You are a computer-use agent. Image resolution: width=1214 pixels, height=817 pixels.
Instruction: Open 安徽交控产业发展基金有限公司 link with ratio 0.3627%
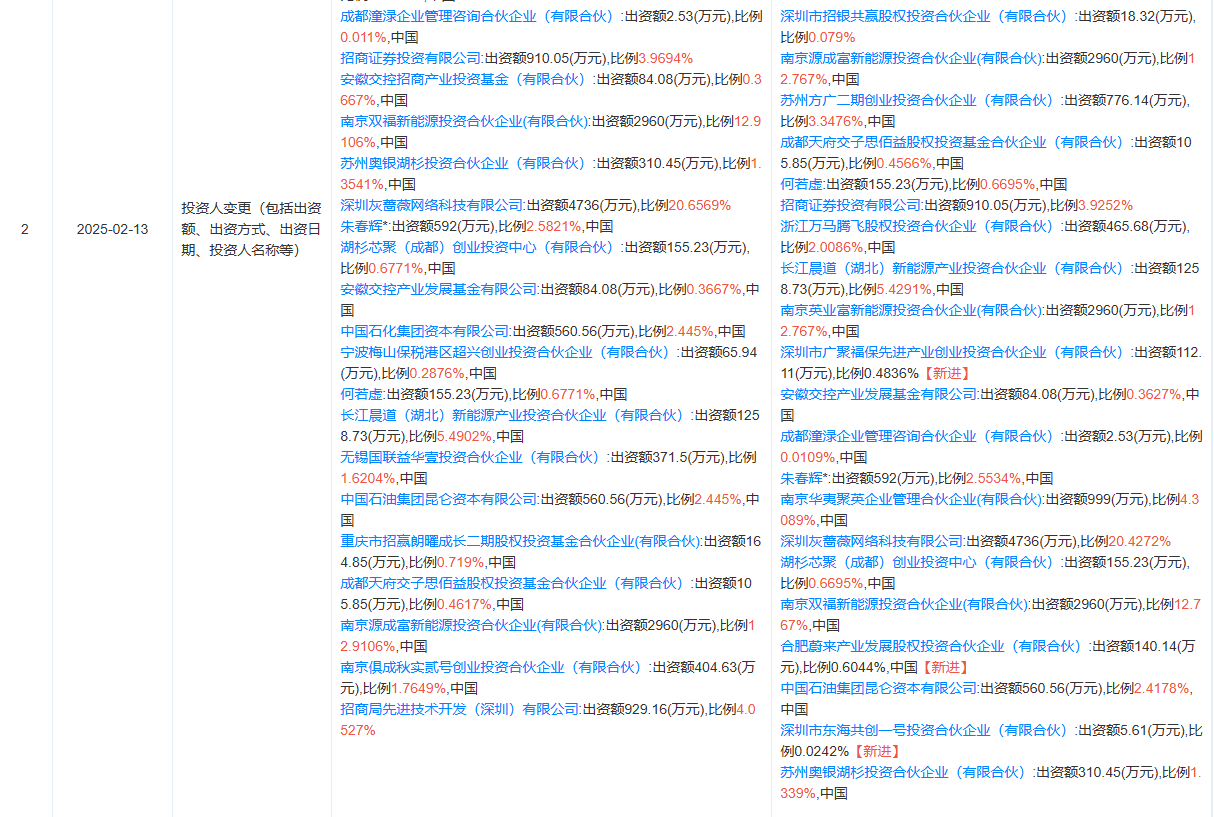pyautogui.click(x=879, y=394)
